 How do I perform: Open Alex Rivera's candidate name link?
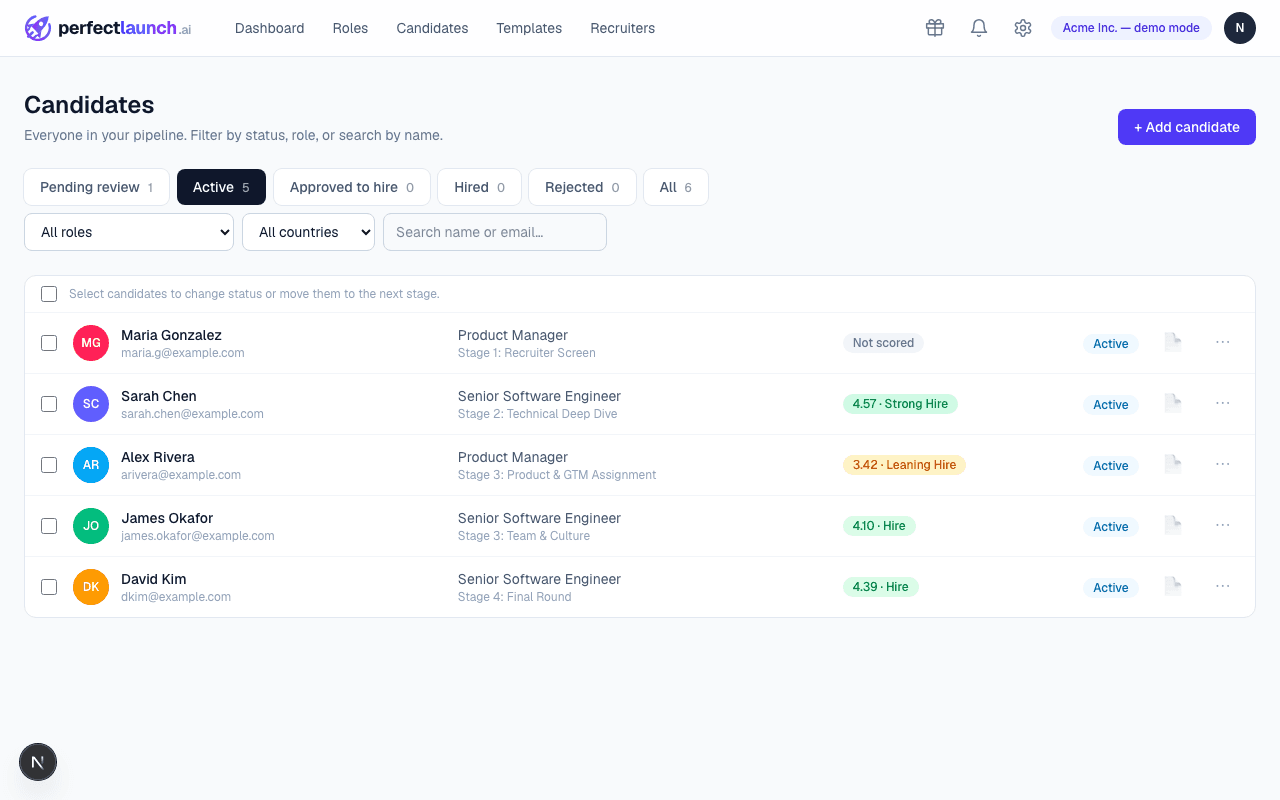tap(158, 457)
